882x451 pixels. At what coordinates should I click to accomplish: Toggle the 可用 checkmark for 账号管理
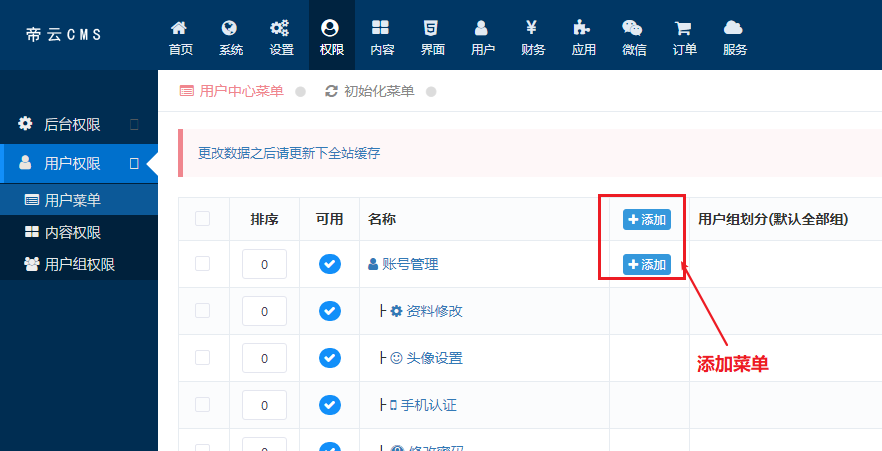click(330, 264)
